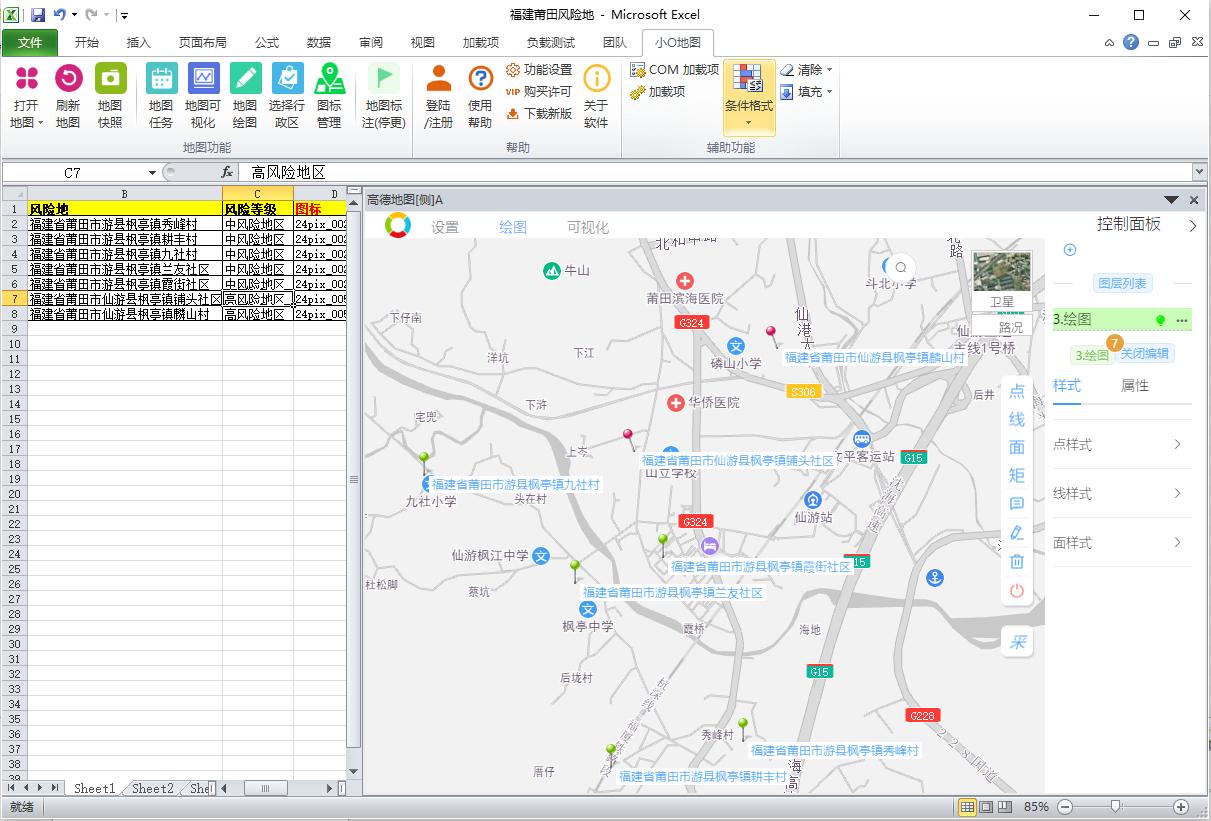Screen dimensions: 1211x821
Task: Open 图标管理 icon management
Action: pyautogui.click(x=330, y=95)
